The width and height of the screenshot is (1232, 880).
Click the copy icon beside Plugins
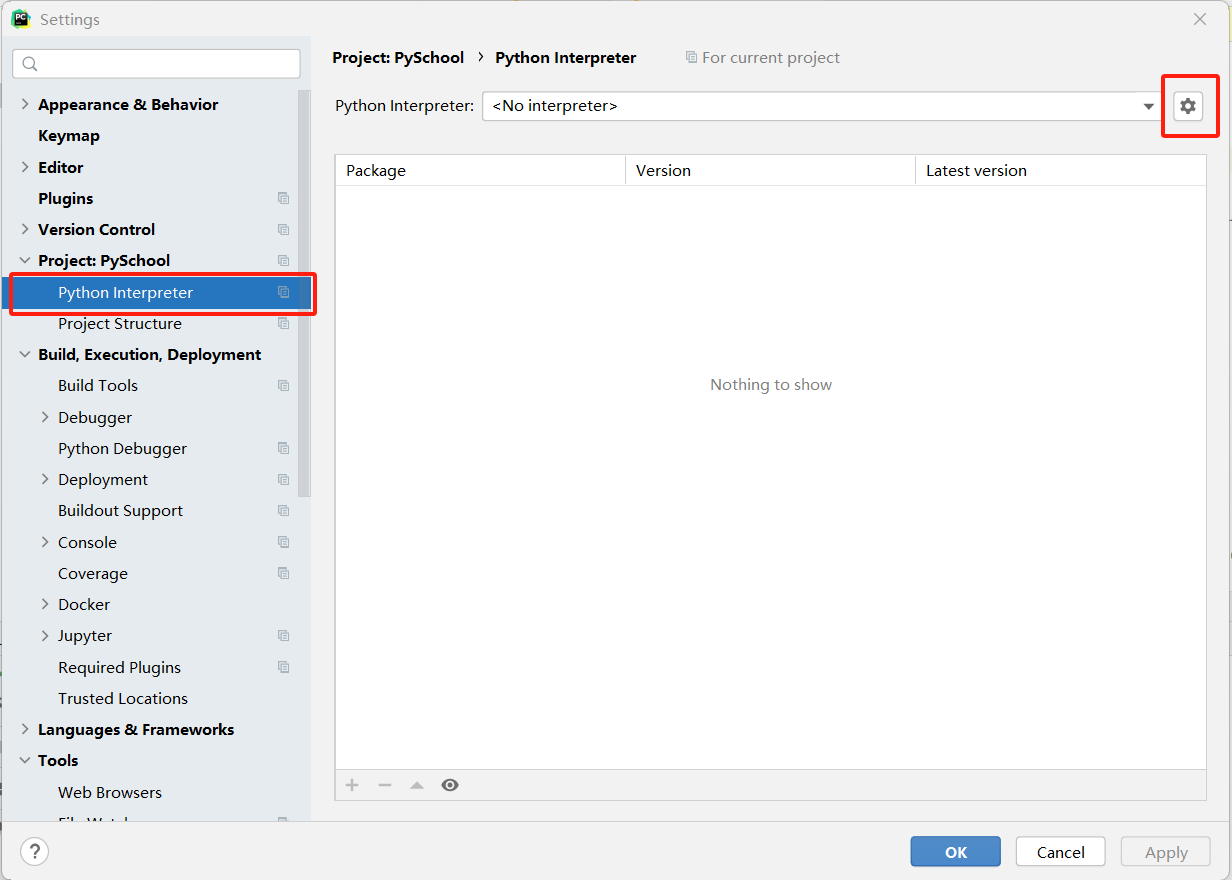point(283,199)
